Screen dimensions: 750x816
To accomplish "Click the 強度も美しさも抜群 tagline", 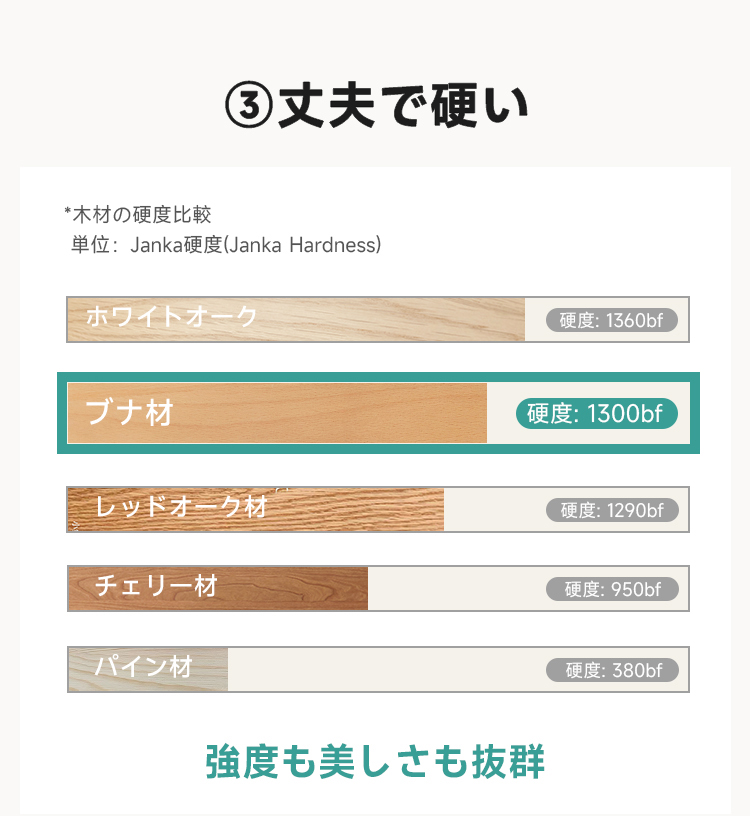I will (375, 762).
